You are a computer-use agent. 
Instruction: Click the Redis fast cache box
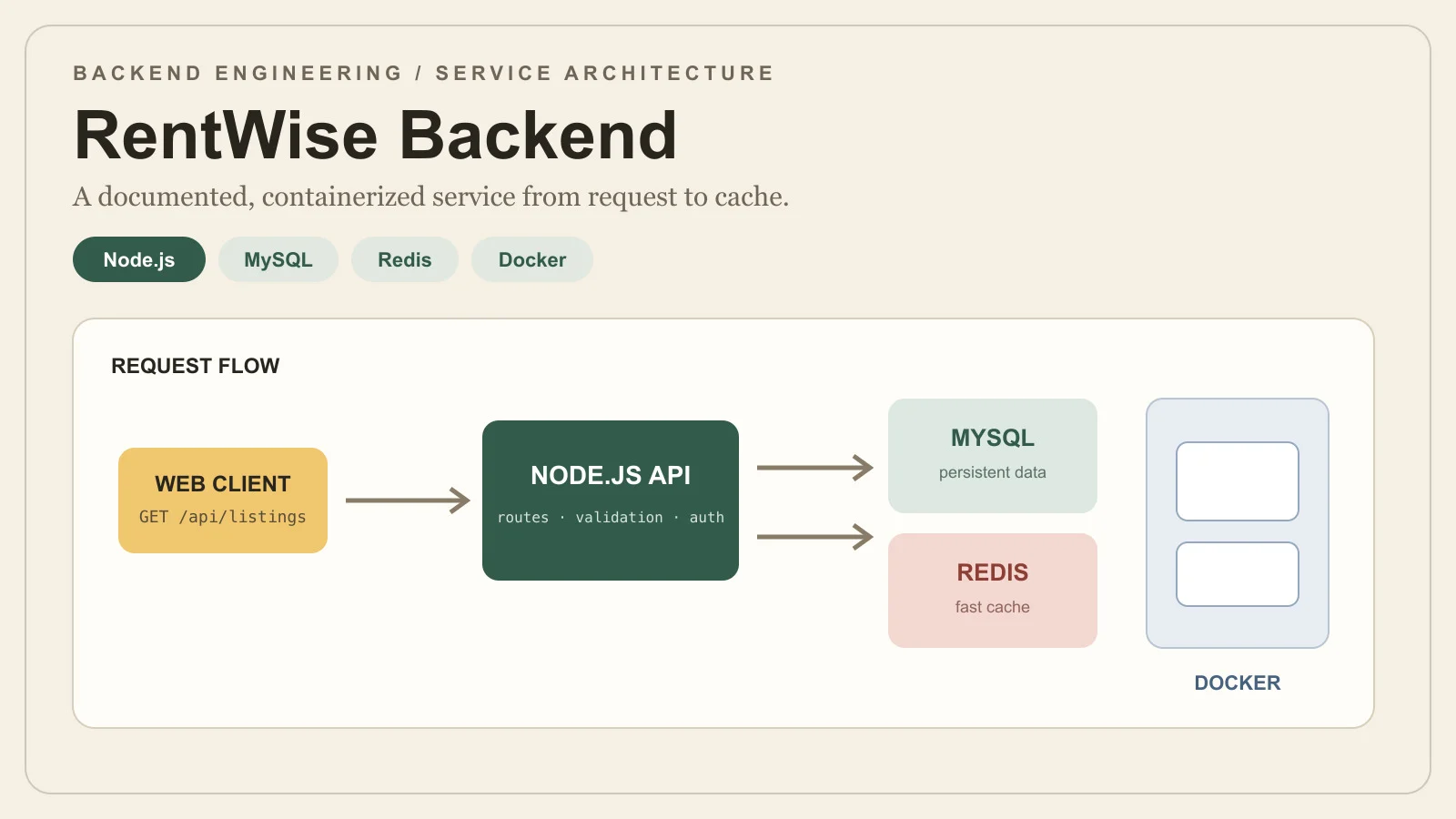993,591
